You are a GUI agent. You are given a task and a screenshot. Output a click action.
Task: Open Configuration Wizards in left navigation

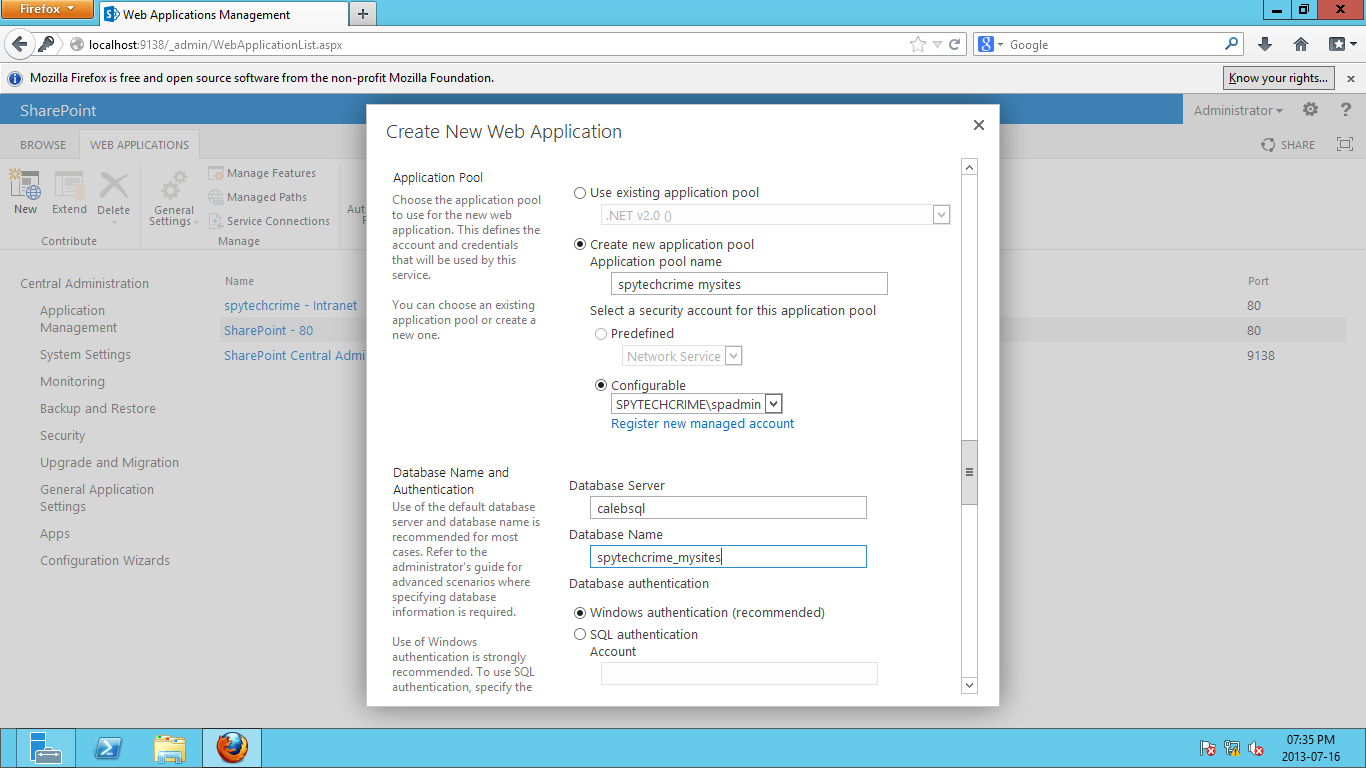click(105, 561)
